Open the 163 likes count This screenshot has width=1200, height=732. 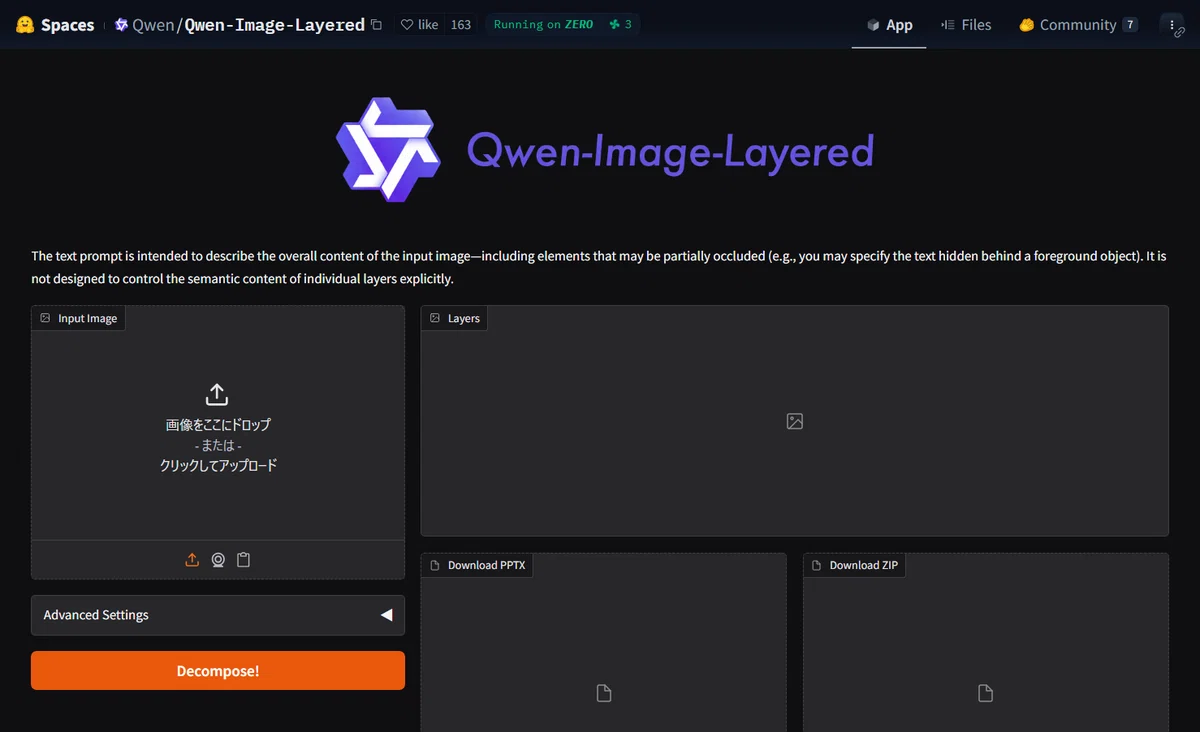pyautogui.click(x=460, y=25)
